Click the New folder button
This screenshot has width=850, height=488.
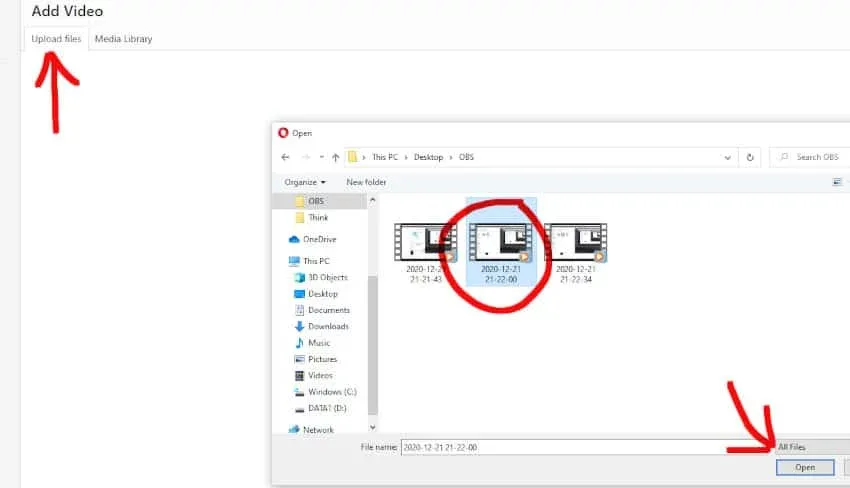pos(366,182)
